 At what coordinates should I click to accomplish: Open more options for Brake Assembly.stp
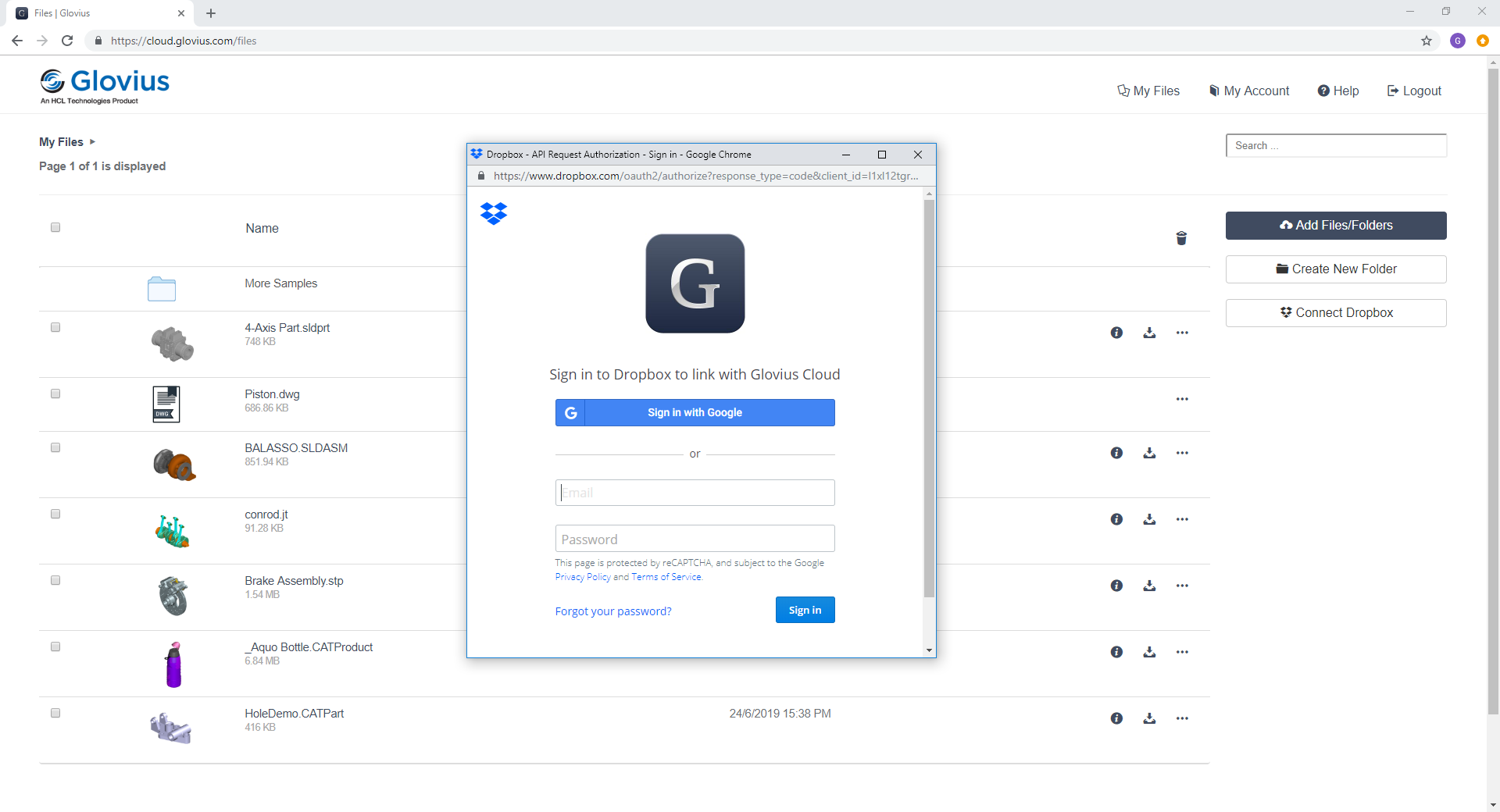click(x=1182, y=586)
